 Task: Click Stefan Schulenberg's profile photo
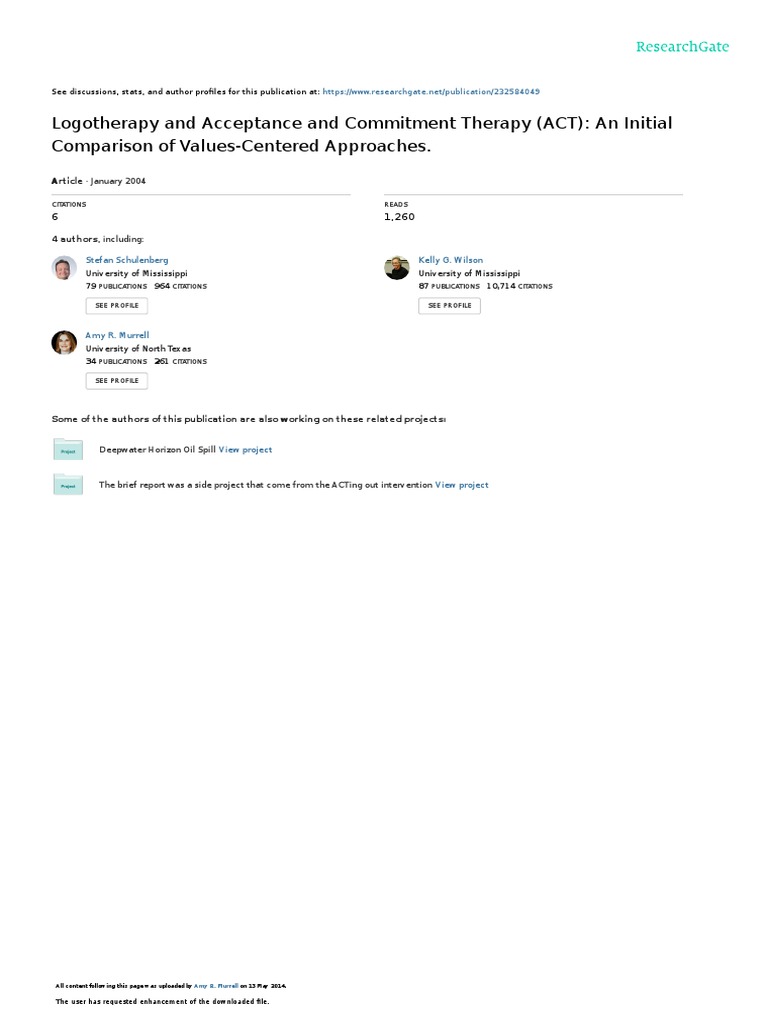click(x=64, y=268)
